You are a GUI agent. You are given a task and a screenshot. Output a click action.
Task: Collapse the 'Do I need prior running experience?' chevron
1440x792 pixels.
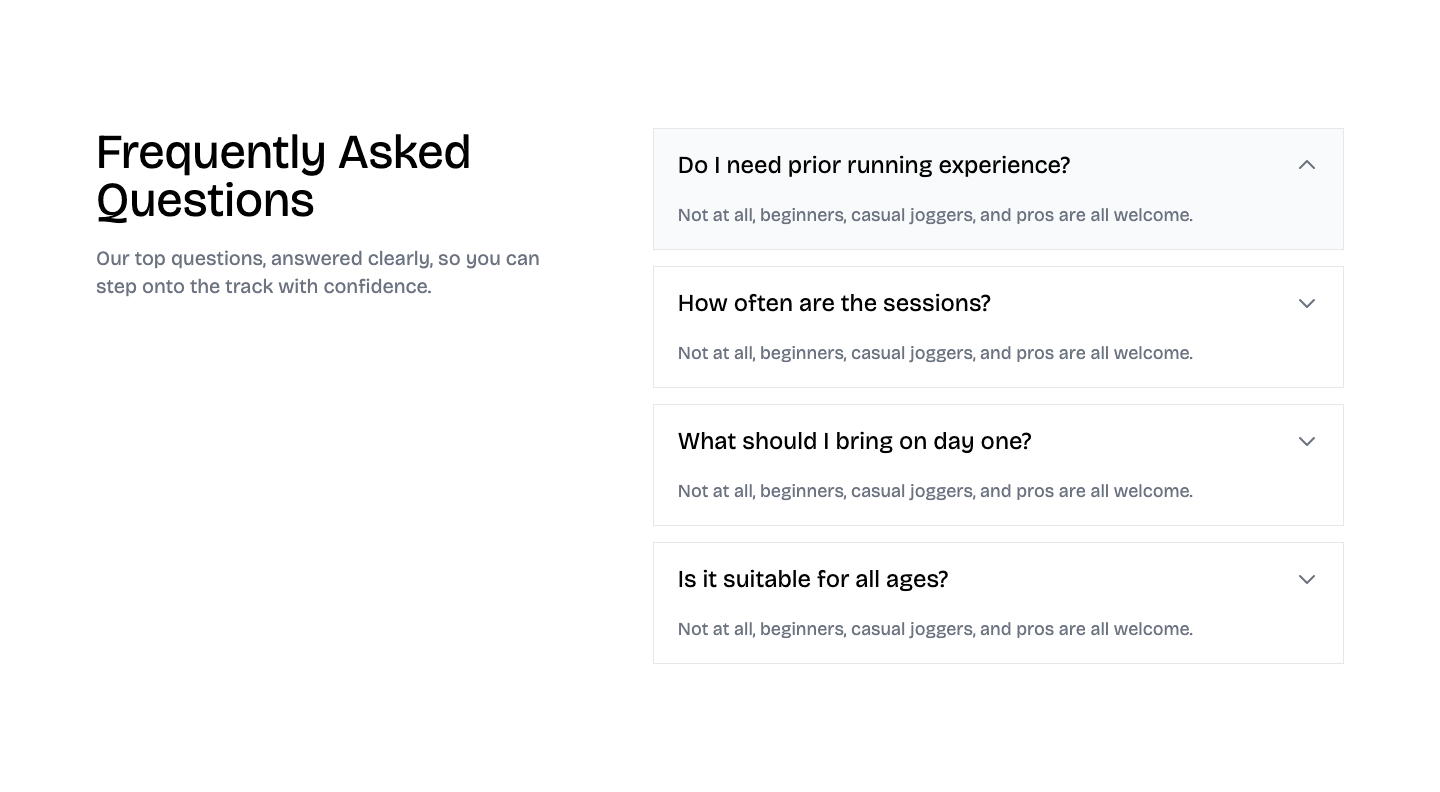click(1306, 165)
